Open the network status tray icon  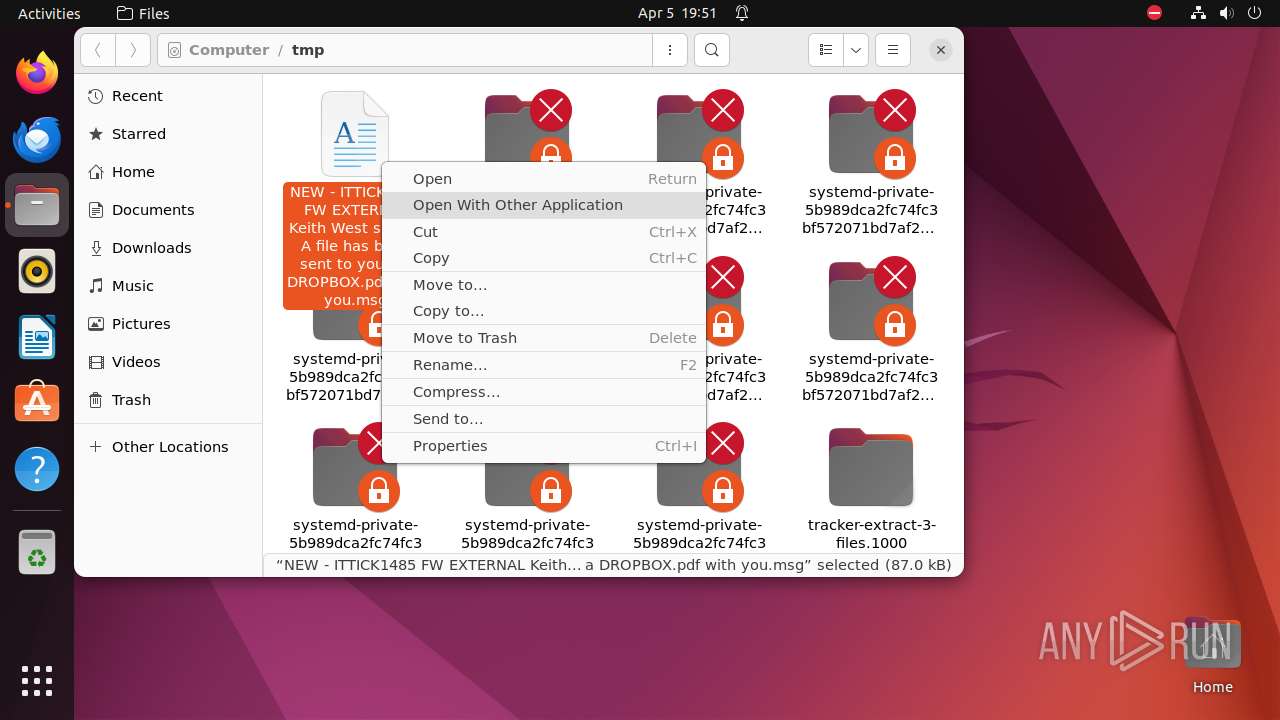click(x=1199, y=13)
